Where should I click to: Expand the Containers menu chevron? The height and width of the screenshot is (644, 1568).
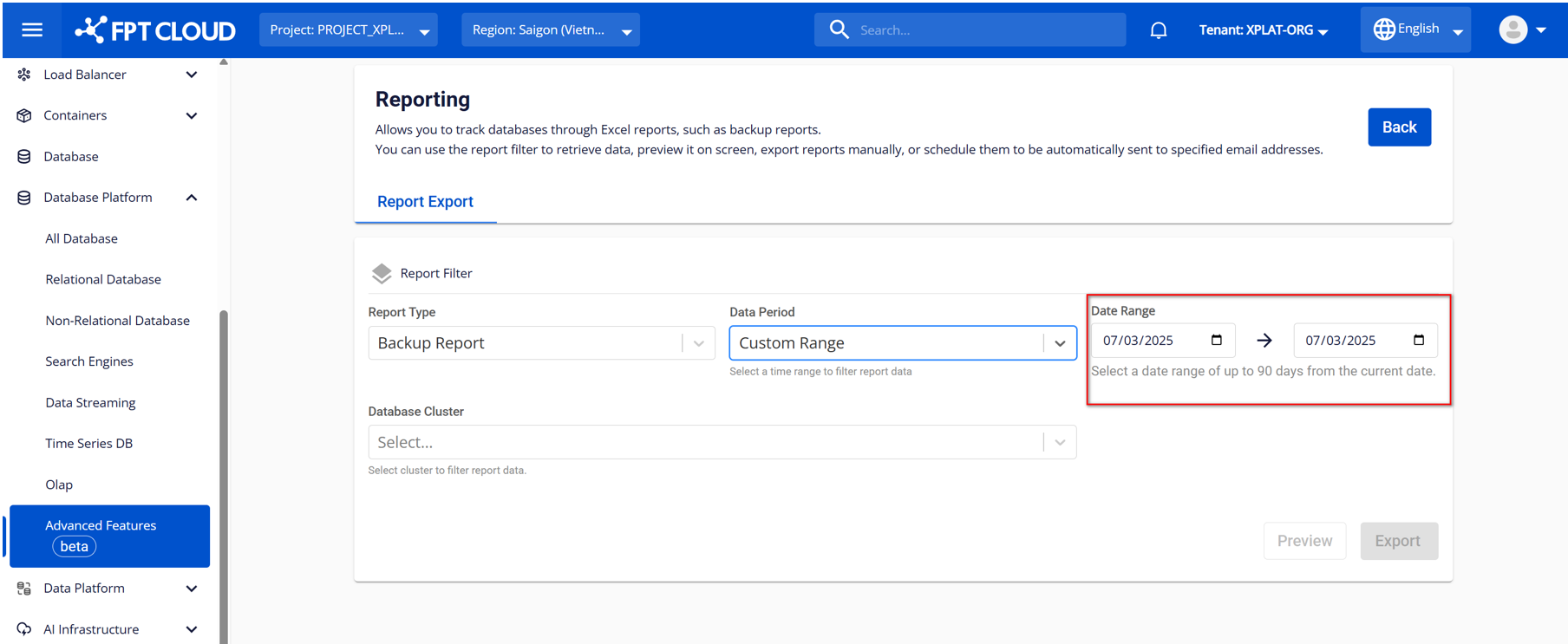192,115
